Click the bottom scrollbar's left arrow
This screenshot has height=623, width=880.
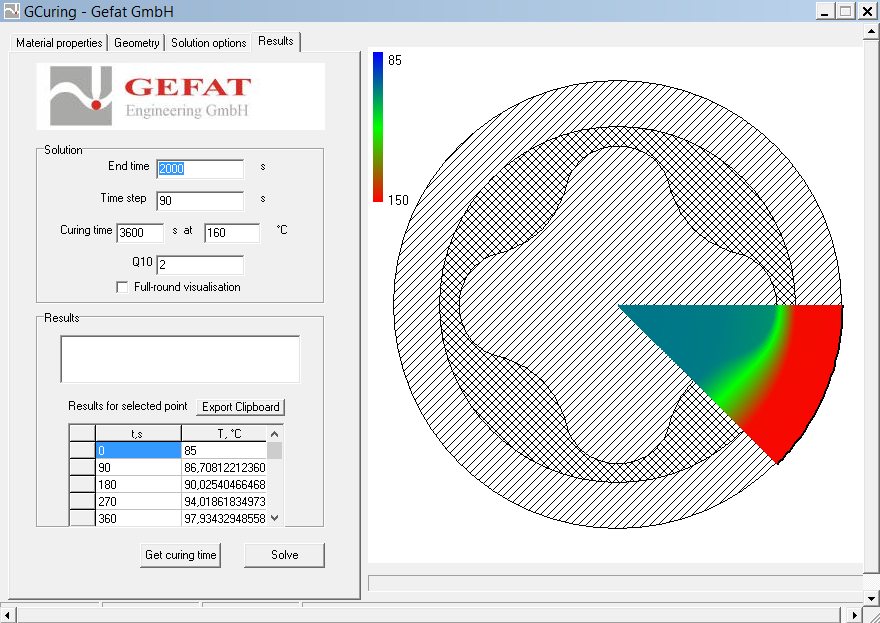8,614
